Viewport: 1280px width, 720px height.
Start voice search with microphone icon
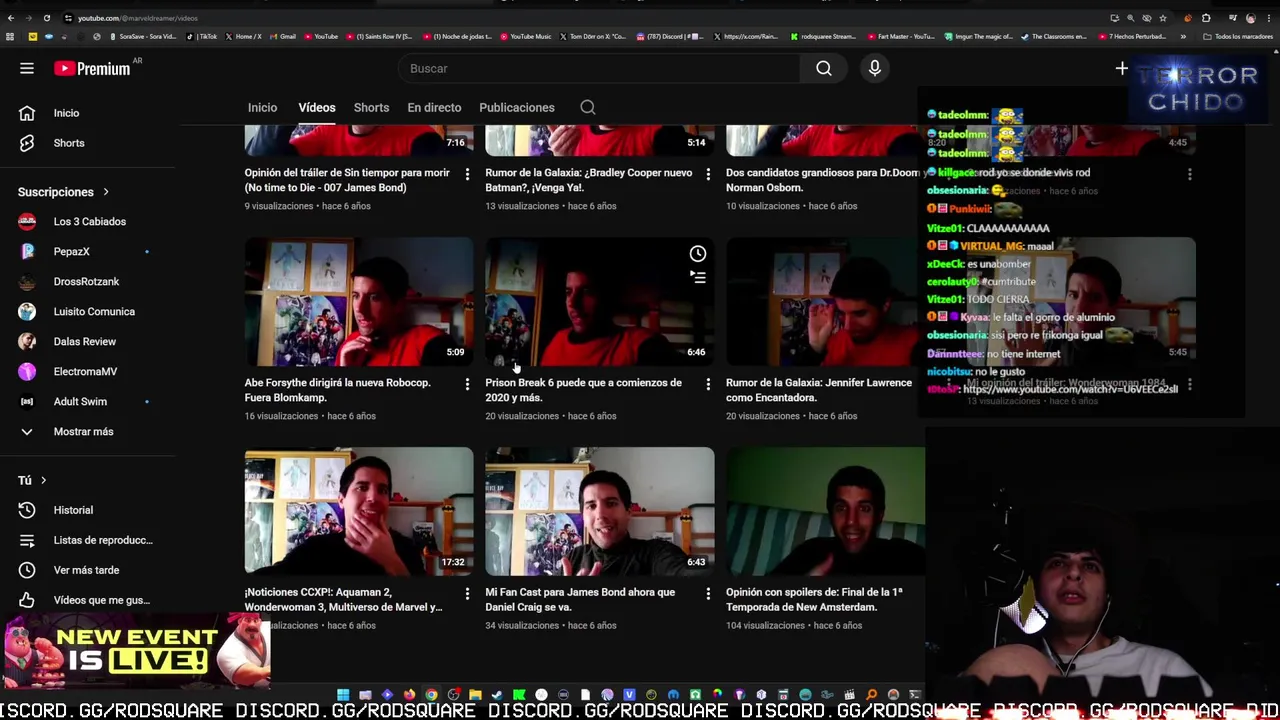pyautogui.click(x=874, y=68)
